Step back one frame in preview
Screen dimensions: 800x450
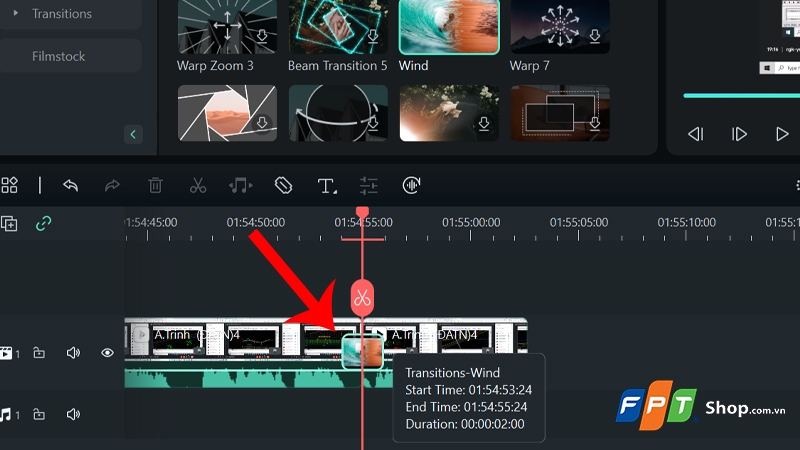coord(696,134)
